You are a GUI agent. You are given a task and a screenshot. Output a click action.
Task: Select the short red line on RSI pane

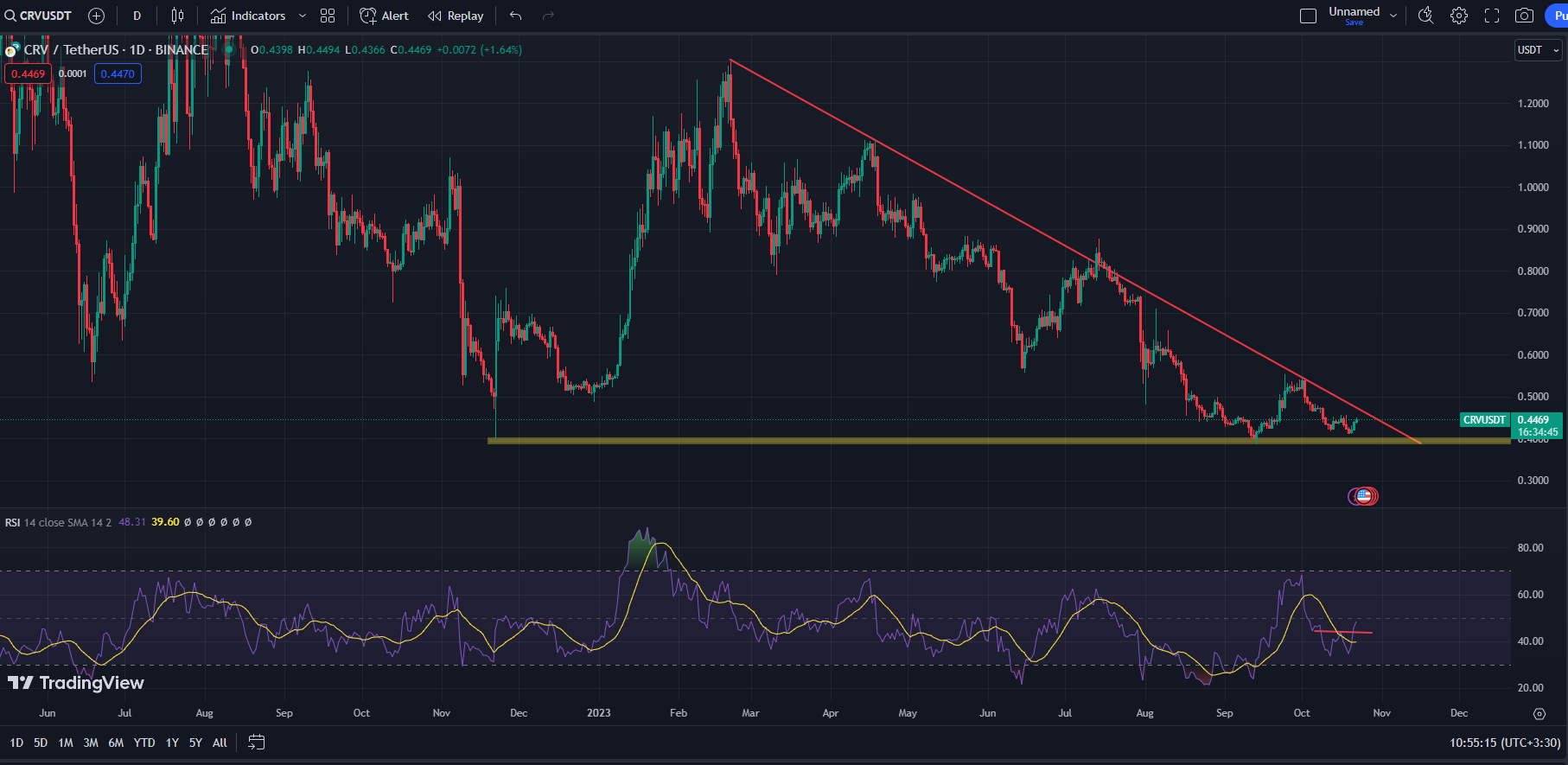pyautogui.click(x=1343, y=633)
